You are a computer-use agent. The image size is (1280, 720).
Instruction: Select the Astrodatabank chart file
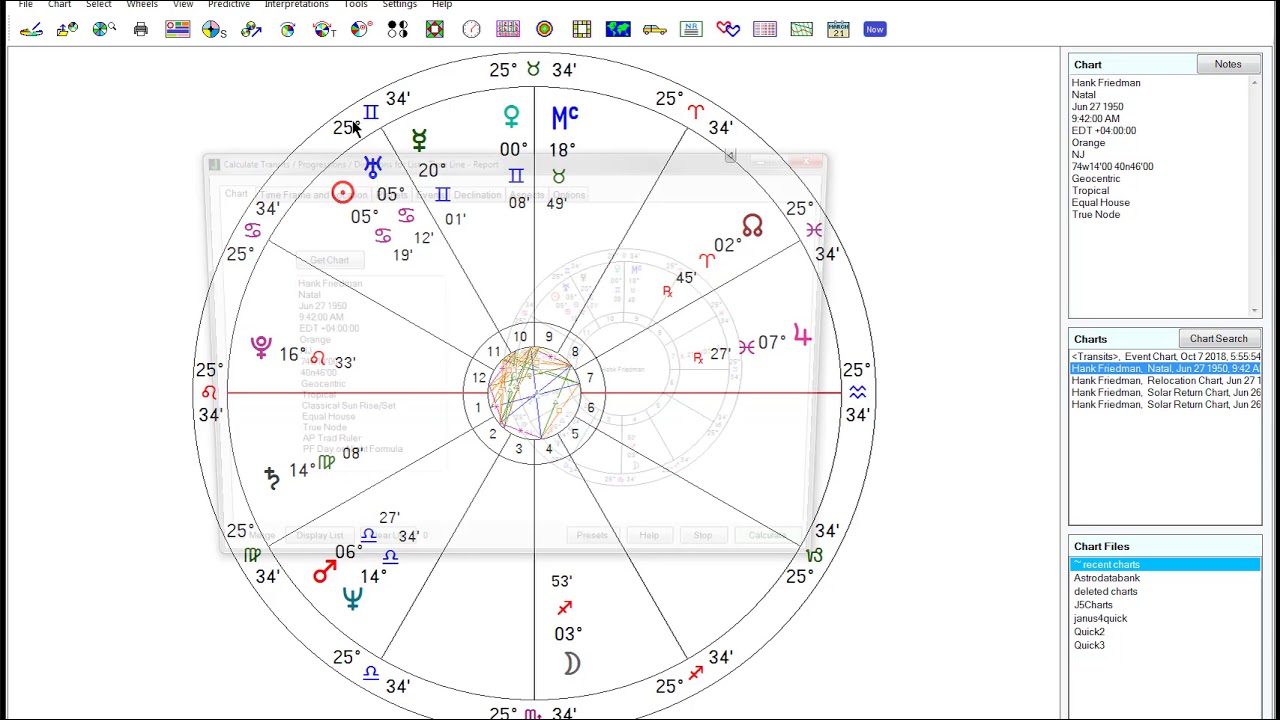click(x=1107, y=578)
